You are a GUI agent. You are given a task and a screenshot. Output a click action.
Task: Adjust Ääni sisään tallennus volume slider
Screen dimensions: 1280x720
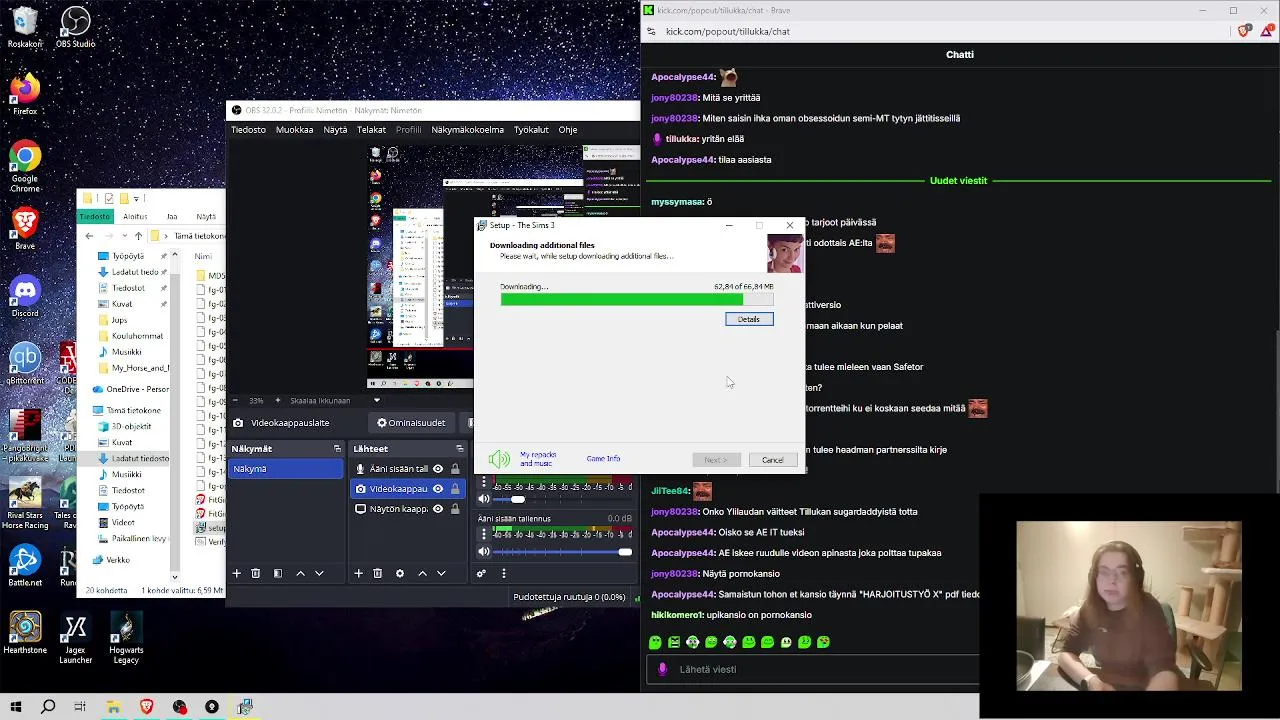tap(563, 552)
